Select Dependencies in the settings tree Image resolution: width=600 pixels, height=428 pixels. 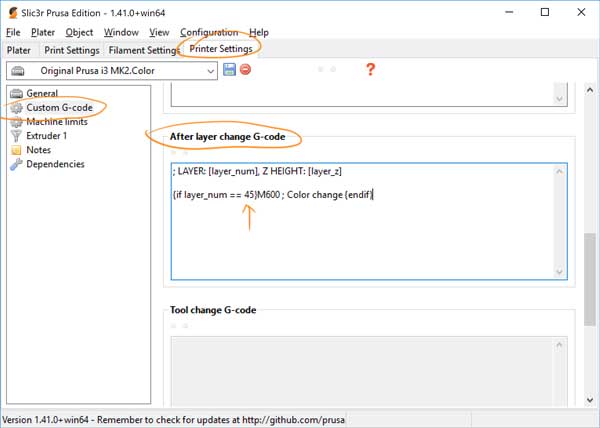[x=55, y=164]
